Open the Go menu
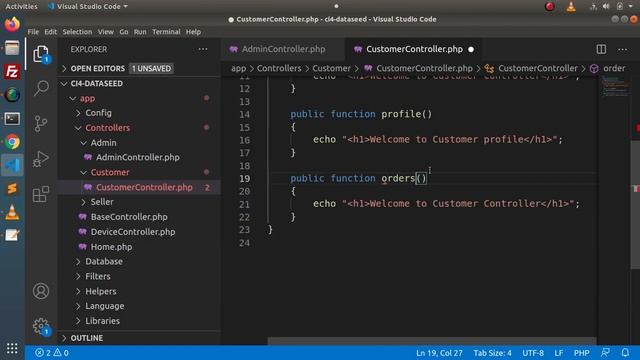The width and height of the screenshot is (640, 360). 124,32
